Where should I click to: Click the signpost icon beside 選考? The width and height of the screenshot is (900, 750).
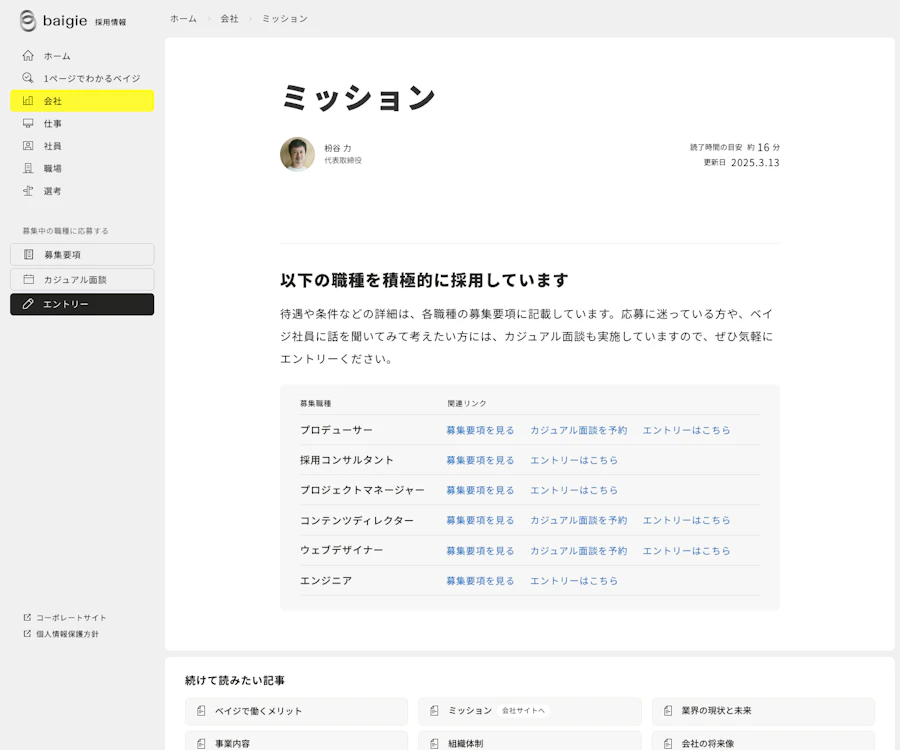[x=28, y=191]
